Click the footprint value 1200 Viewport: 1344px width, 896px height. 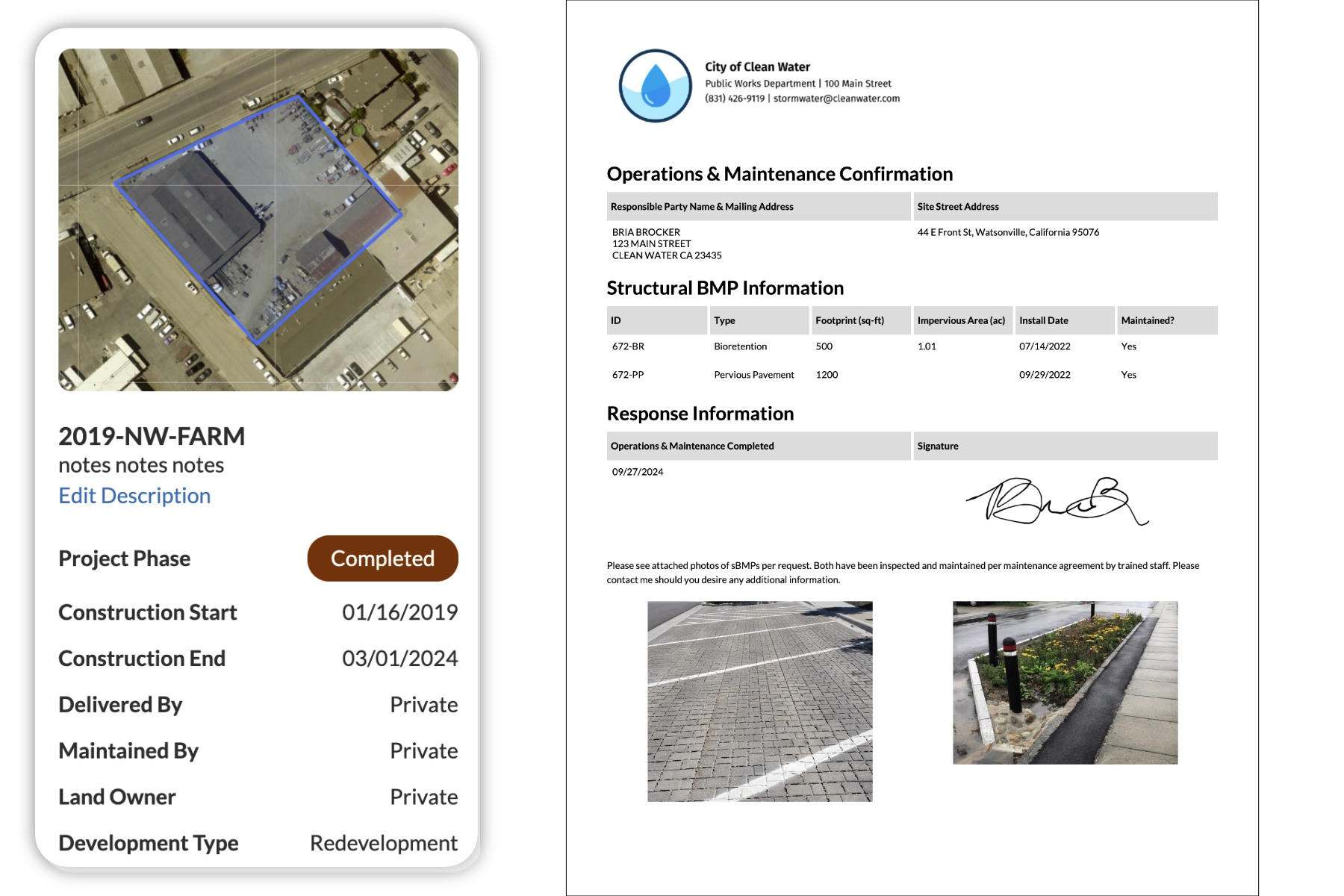point(827,375)
